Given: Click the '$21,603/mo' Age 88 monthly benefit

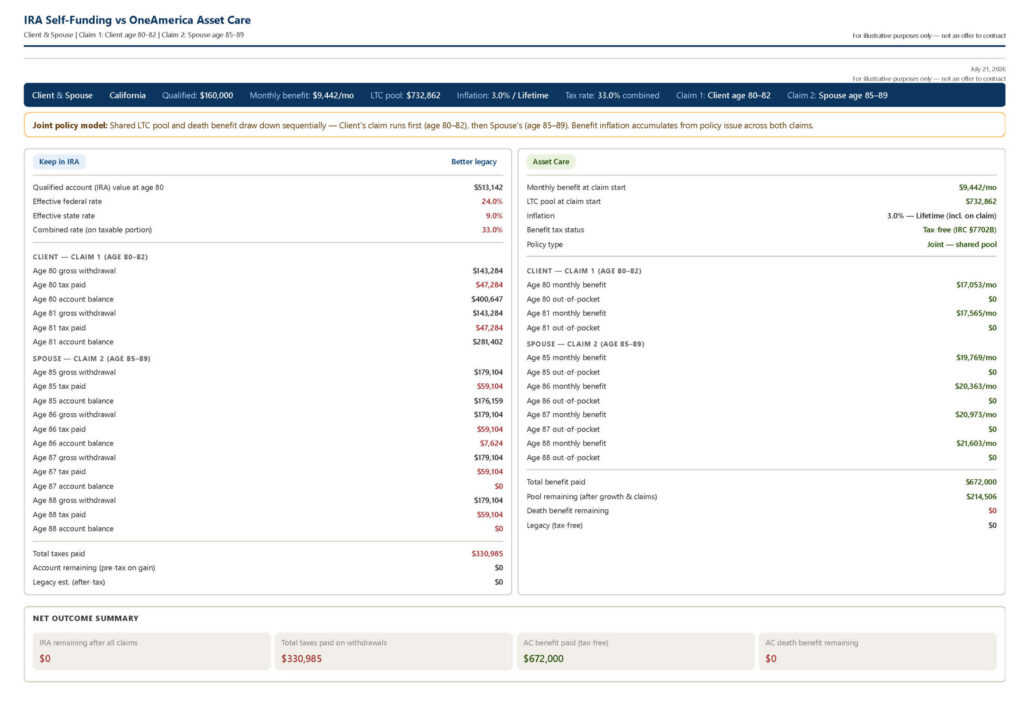Looking at the screenshot, I should click(x=976, y=444).
